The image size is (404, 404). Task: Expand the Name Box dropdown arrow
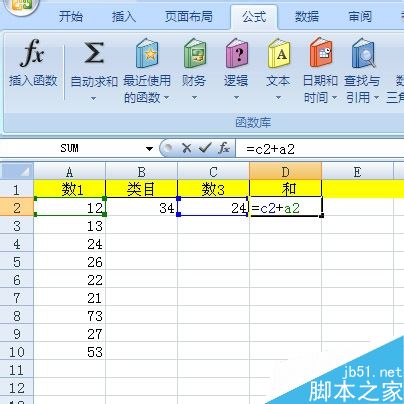[x=149, y=149]
